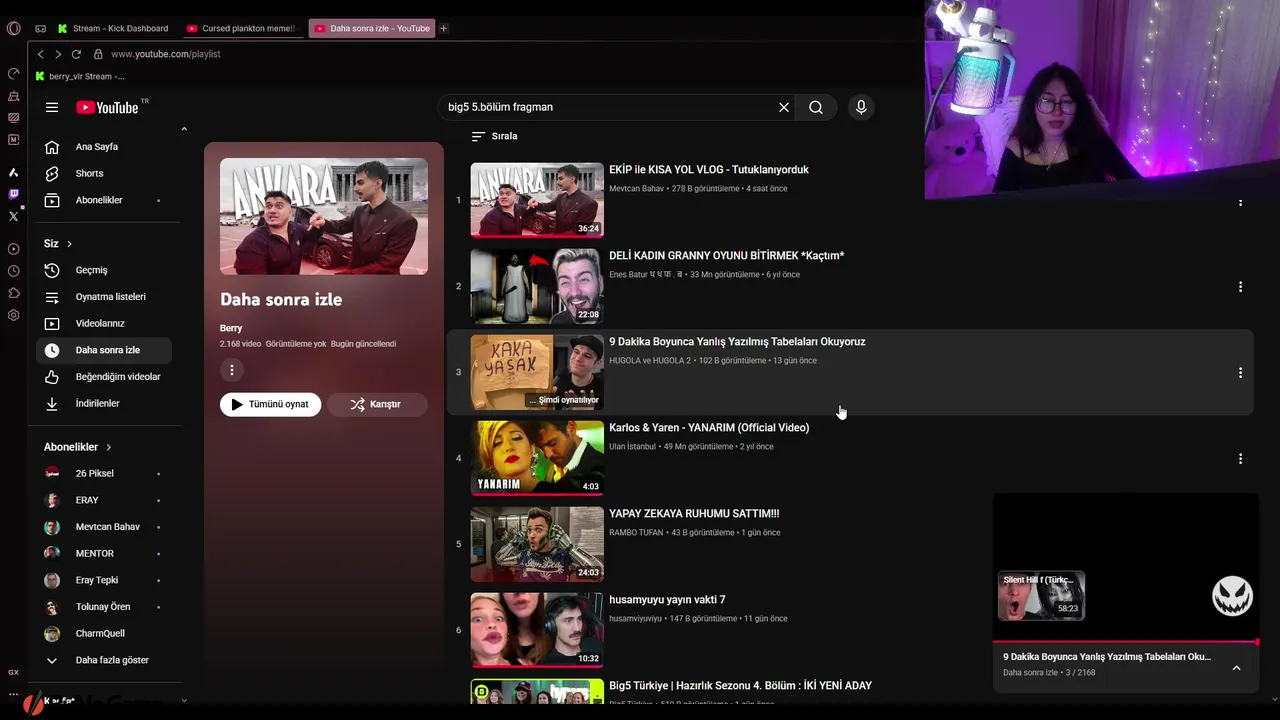
Task: Start voice search with microphone
Action: pos(861,107)
